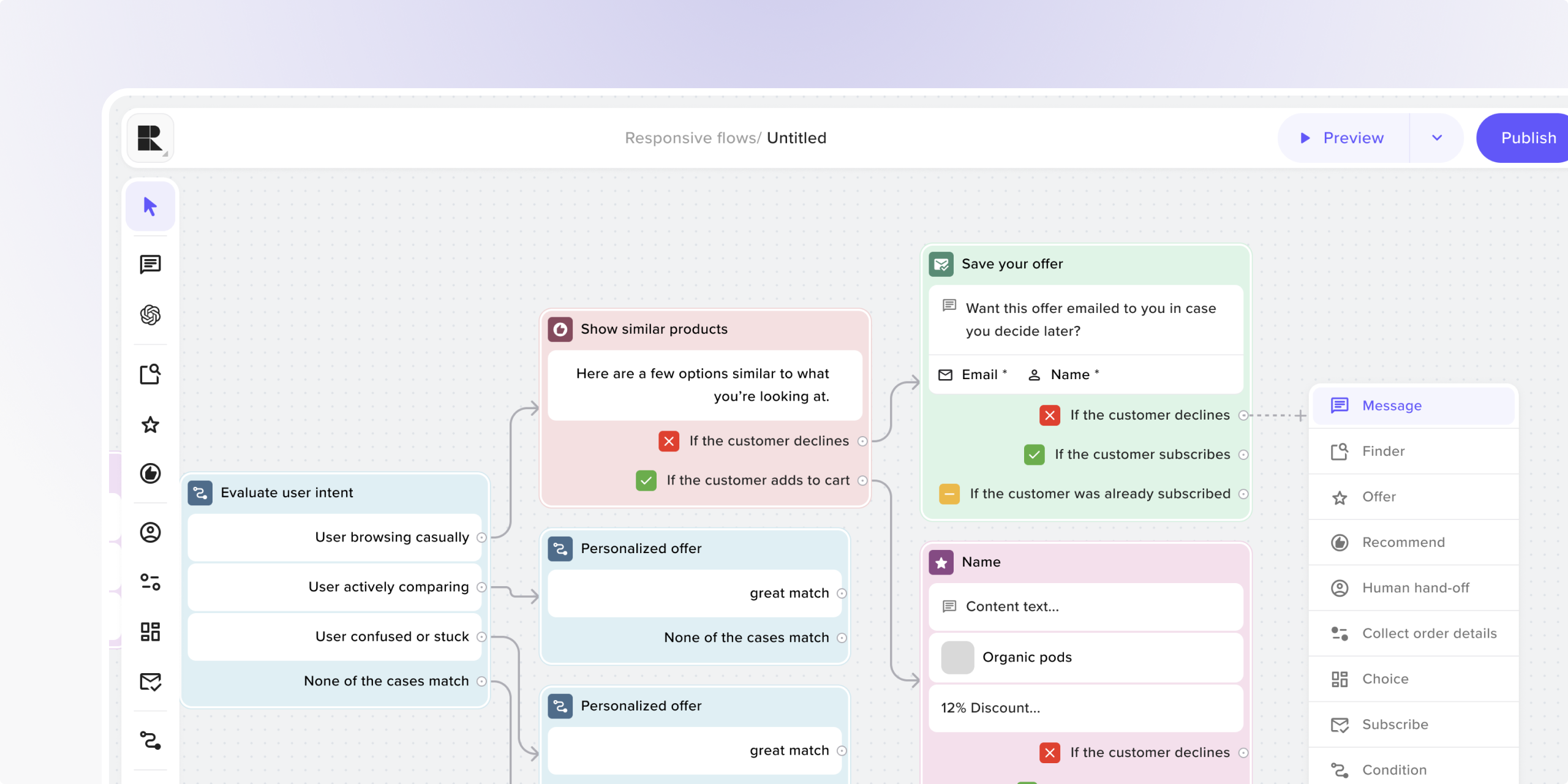
Task: Select Finder in the node menu
Action: 1414,451
